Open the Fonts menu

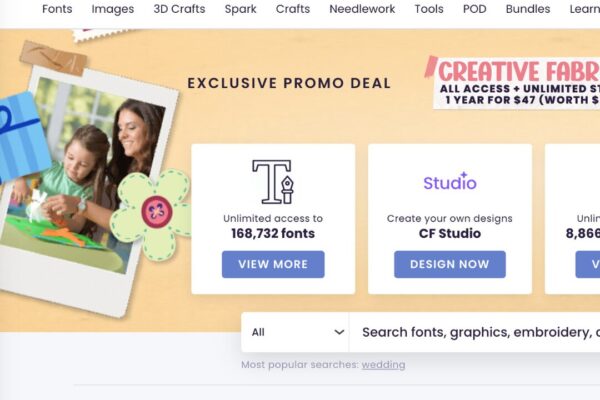click(57, 9)
